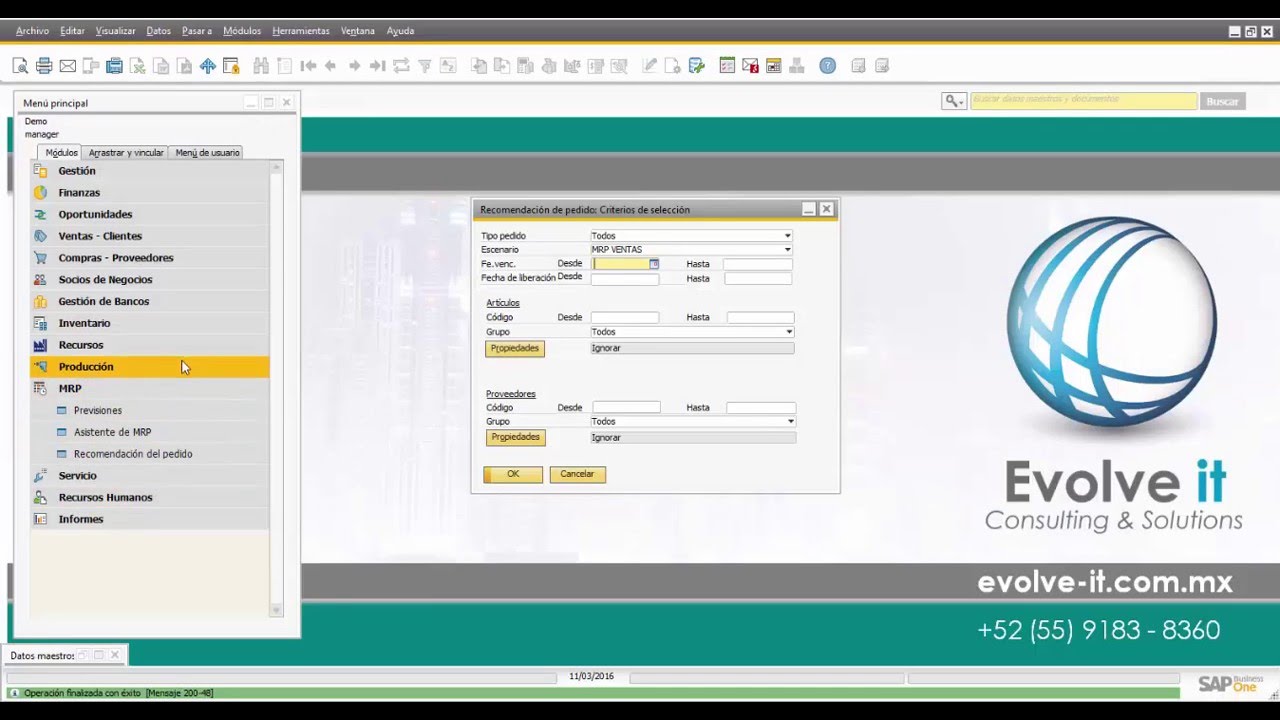This screenshot has height=720, width=1280.
Task: Open the Escenario dropdown showing MRP VENTAS
Action: (788, 250)
